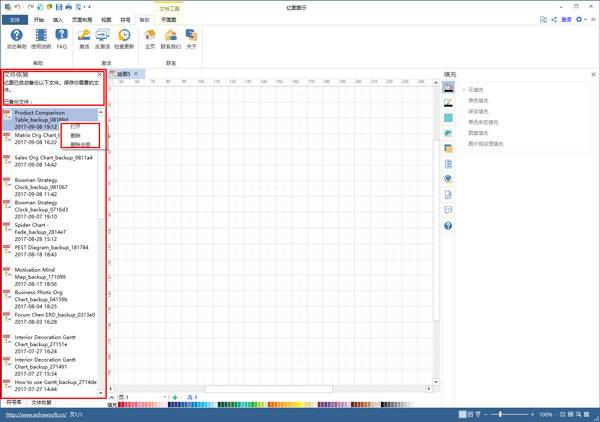Select 单色渐变填充 single color gradient option
The image size is (600, 422).
[x=483, y=122]
